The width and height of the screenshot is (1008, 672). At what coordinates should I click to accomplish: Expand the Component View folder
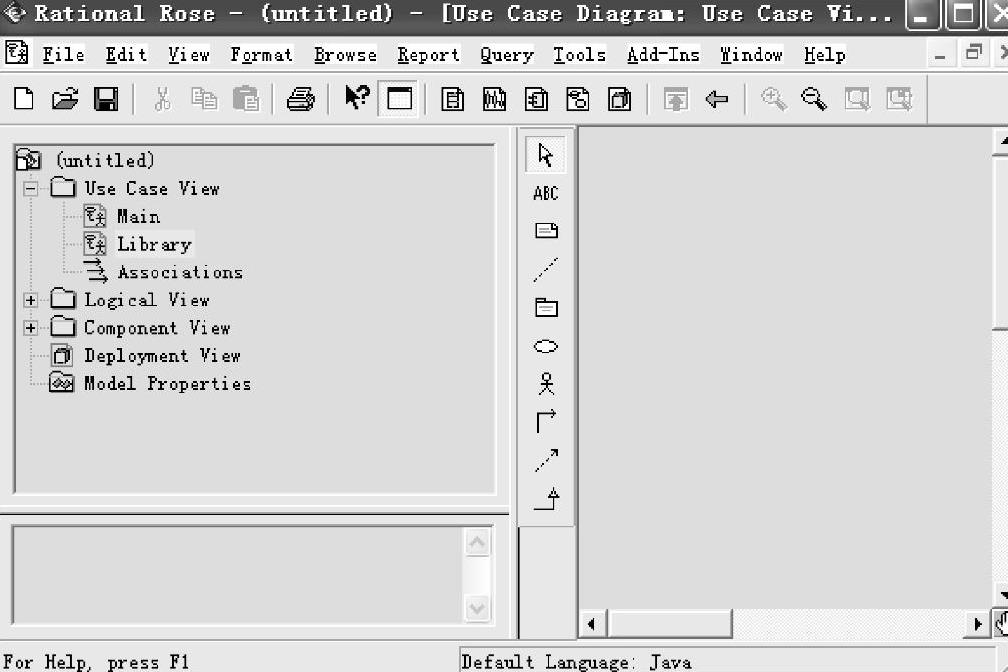30,328
